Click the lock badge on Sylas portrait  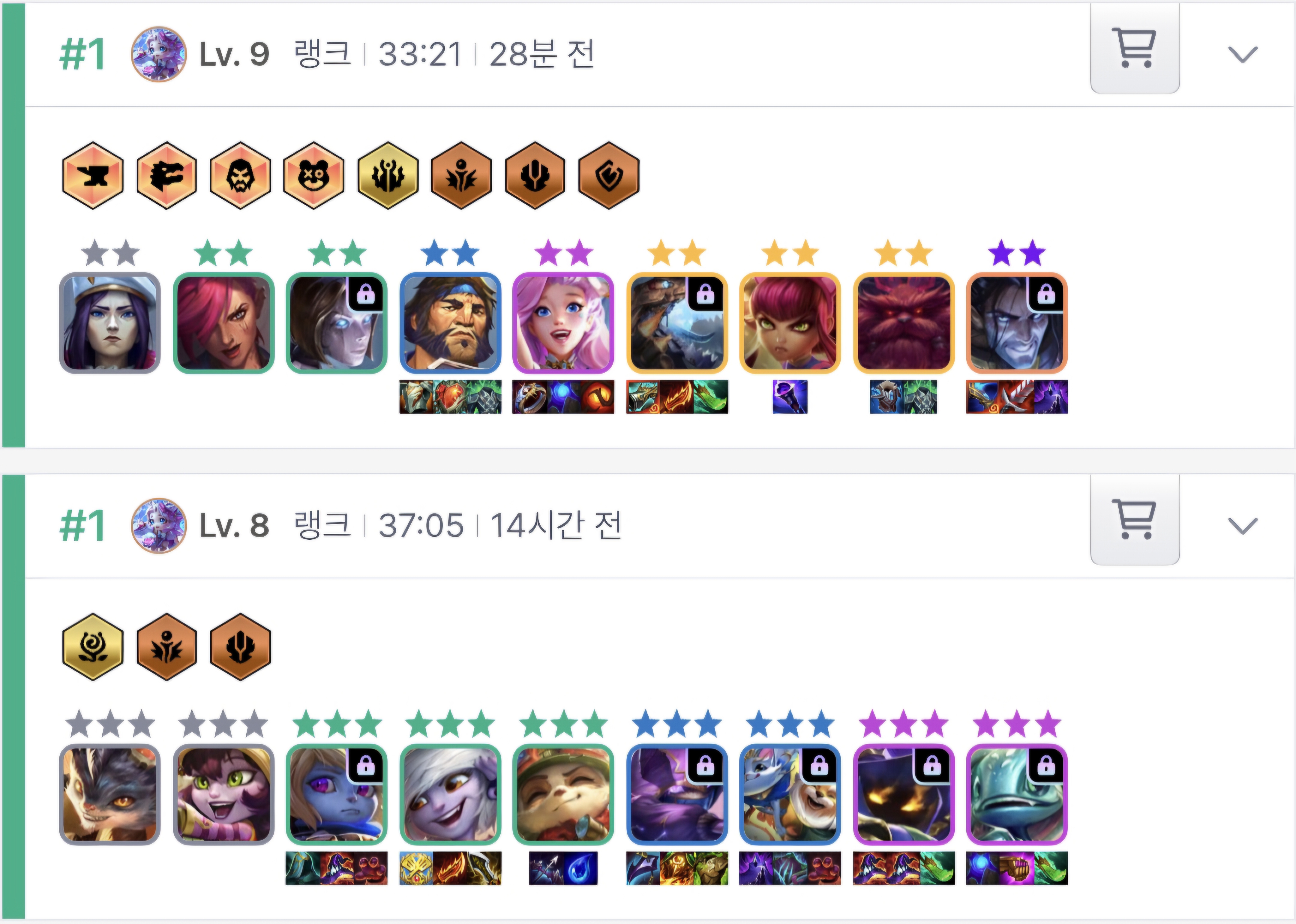1046,294
